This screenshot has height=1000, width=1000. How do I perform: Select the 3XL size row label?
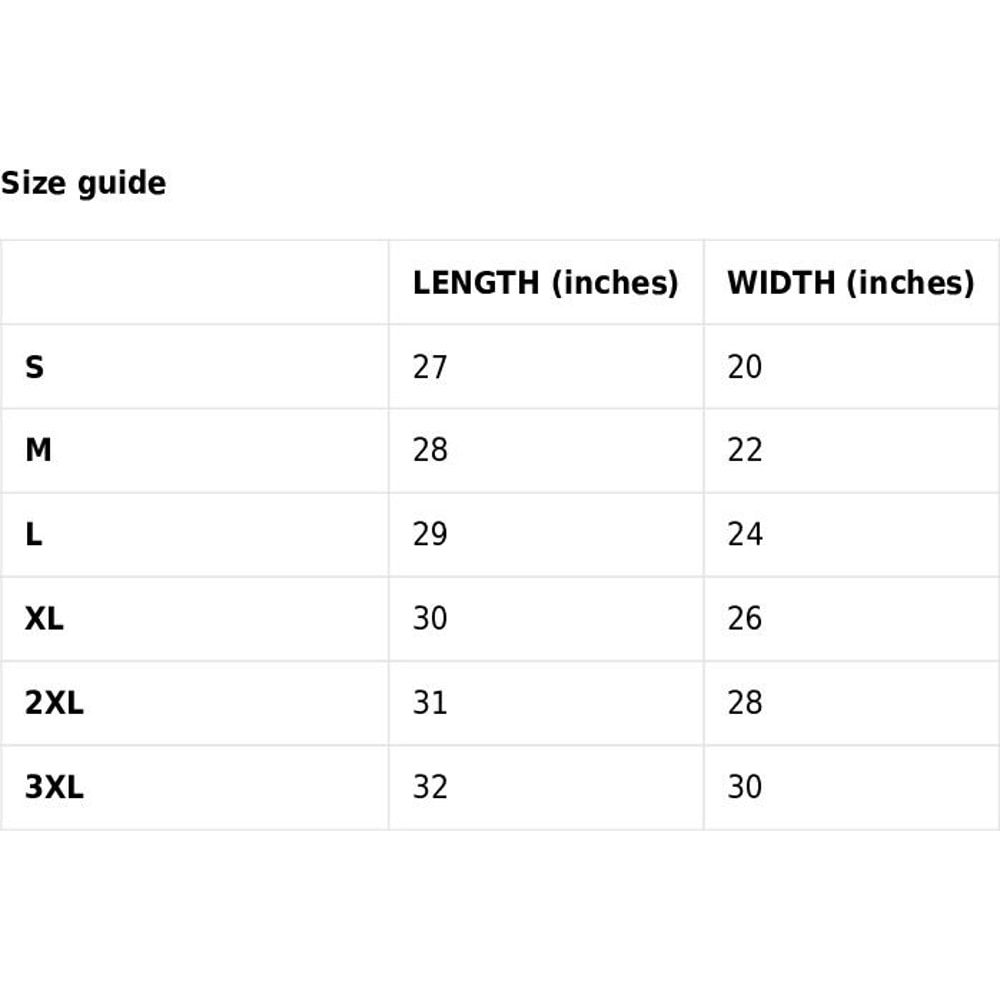click(x=54, y=787)
